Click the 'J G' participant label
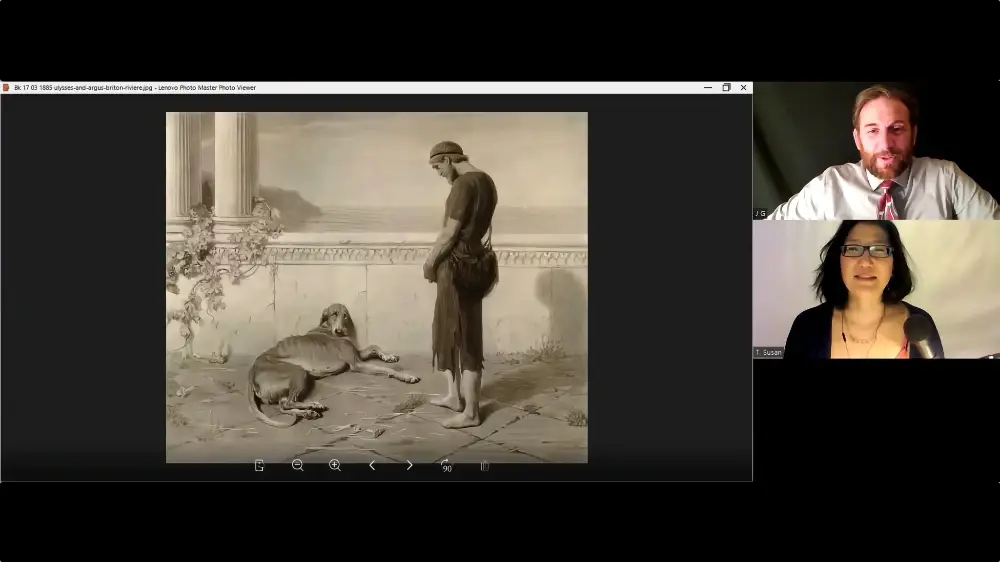This screenshot has width=1000, height=562. [x=760, y=214]
